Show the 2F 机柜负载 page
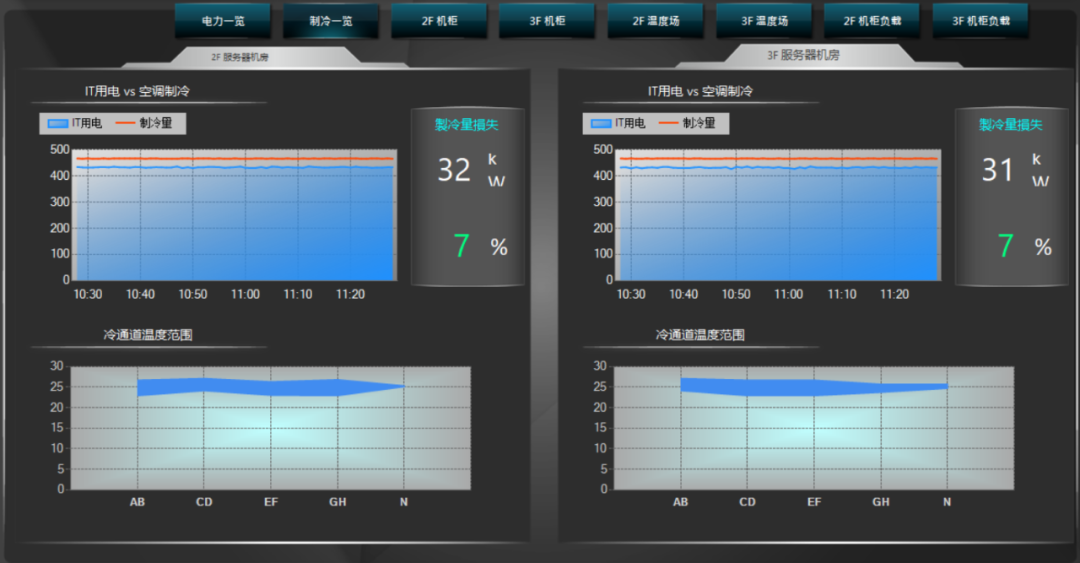This screenshot has height=563, width=1080. 872,21
